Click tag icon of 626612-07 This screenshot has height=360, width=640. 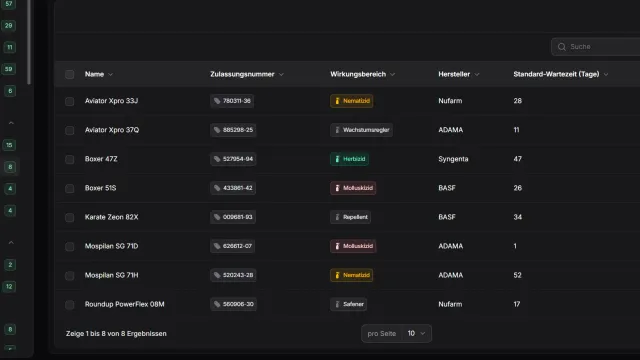point(217,246)
